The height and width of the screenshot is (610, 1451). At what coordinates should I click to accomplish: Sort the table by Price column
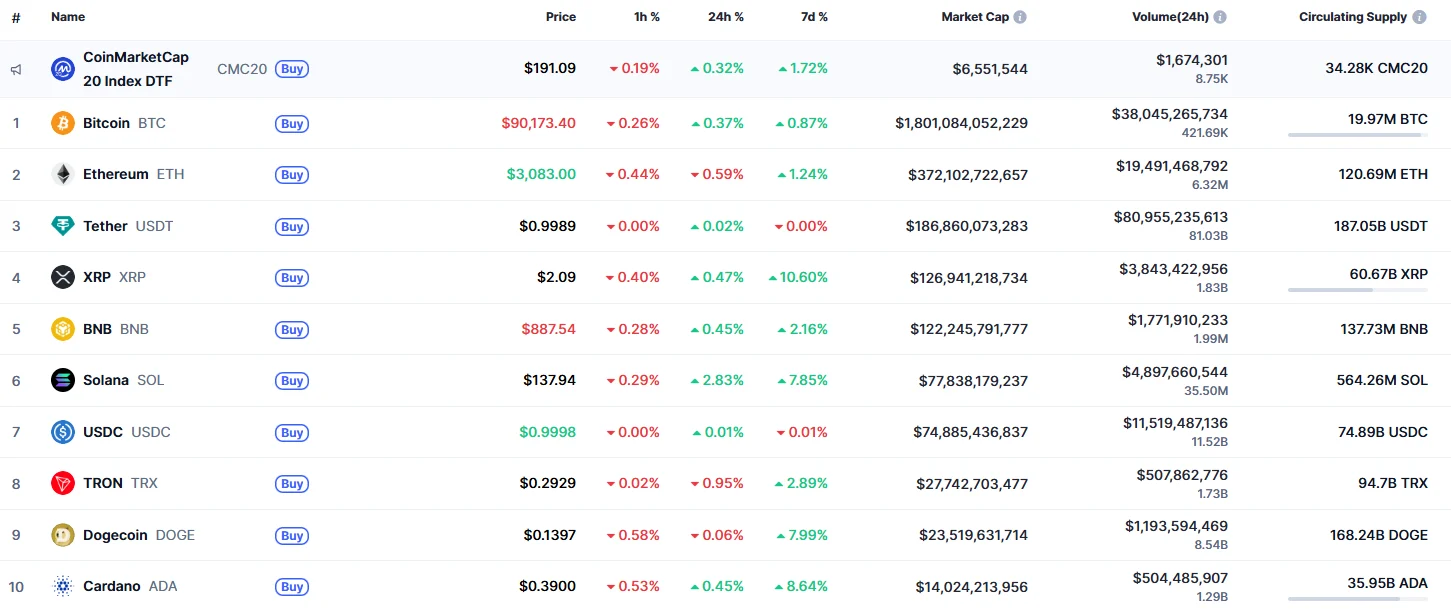tap(560, 17)
